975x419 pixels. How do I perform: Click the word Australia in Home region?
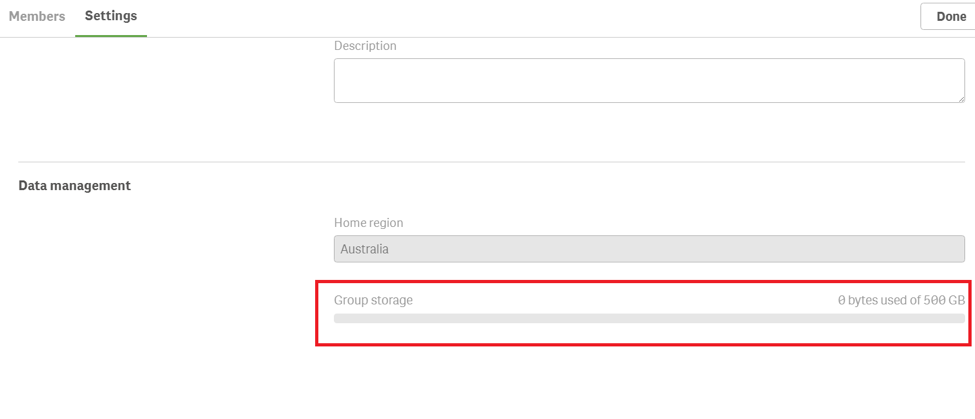click(x=364, y=249)
